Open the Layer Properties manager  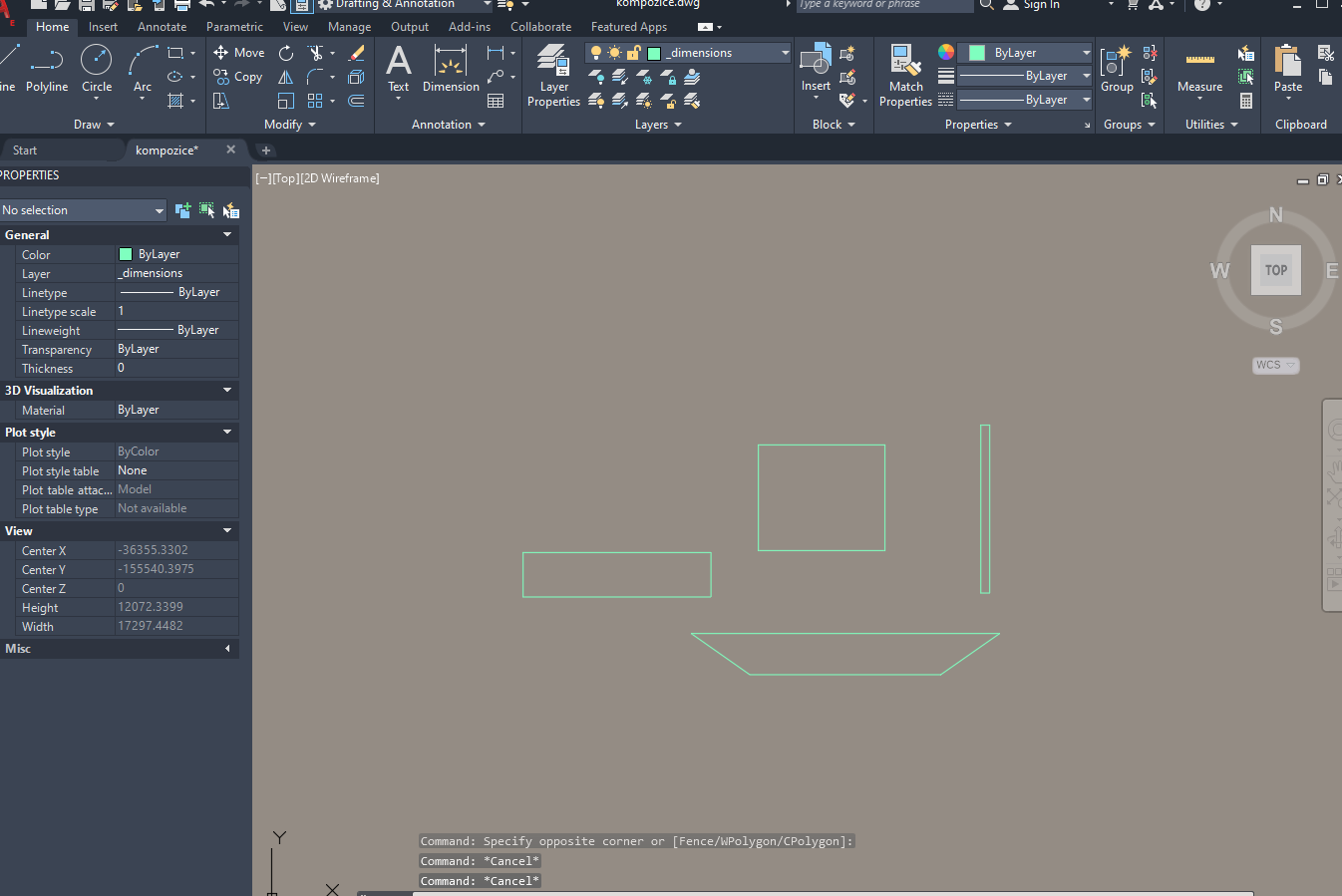click(x=553, y=75)
